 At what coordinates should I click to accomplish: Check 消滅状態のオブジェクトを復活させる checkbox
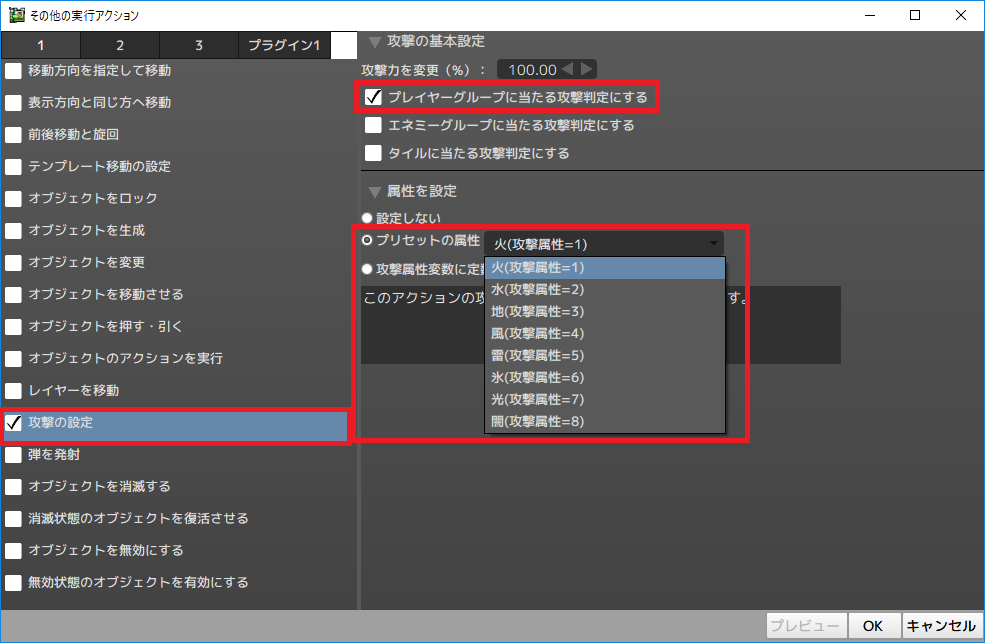click(x=13, y=519)
